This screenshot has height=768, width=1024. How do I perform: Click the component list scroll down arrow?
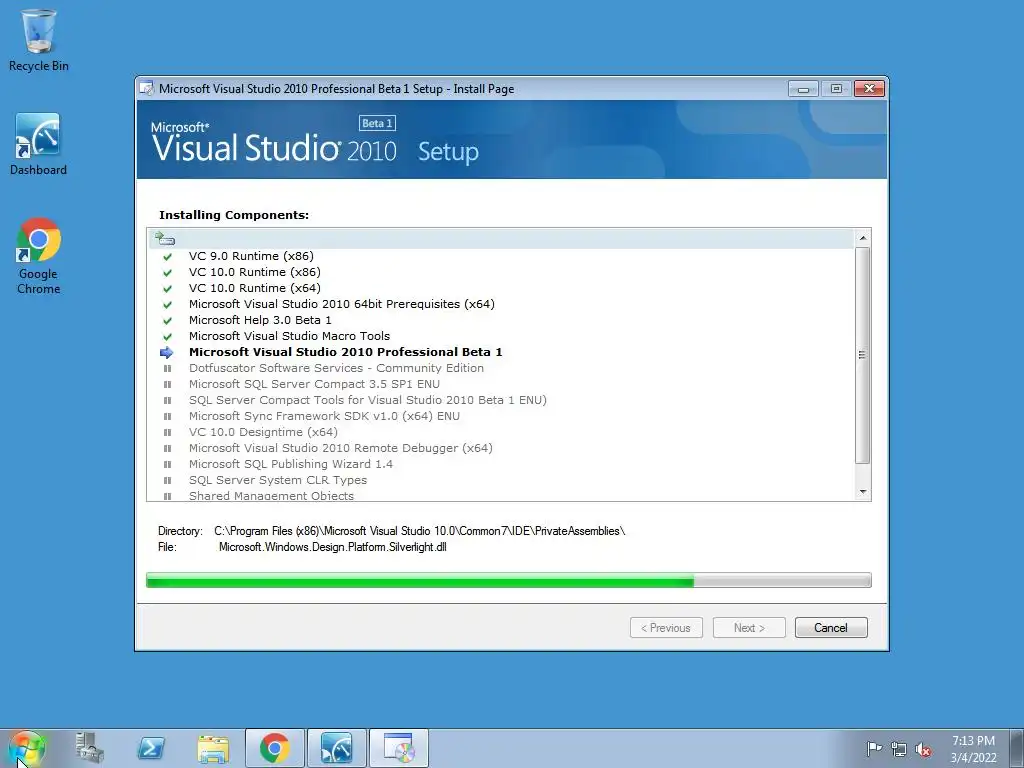[x=863, y=492]
